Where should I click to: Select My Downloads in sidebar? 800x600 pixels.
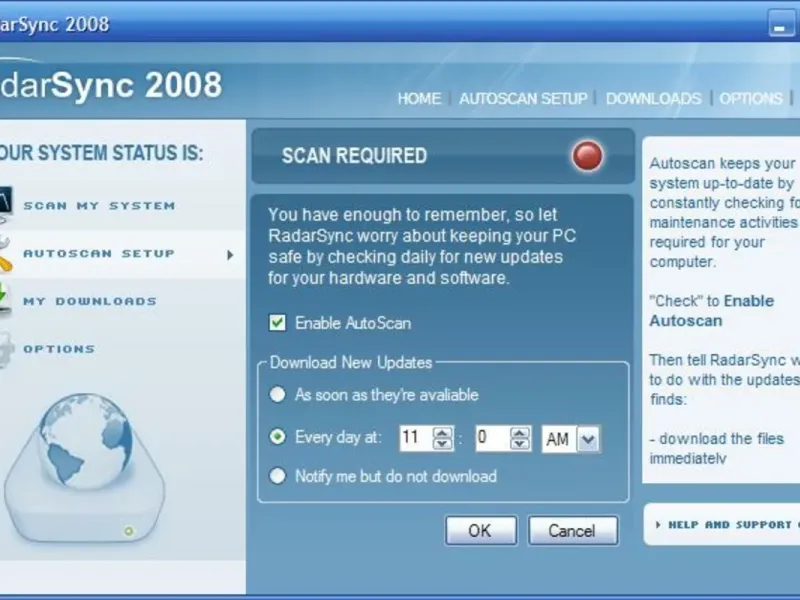90,301
